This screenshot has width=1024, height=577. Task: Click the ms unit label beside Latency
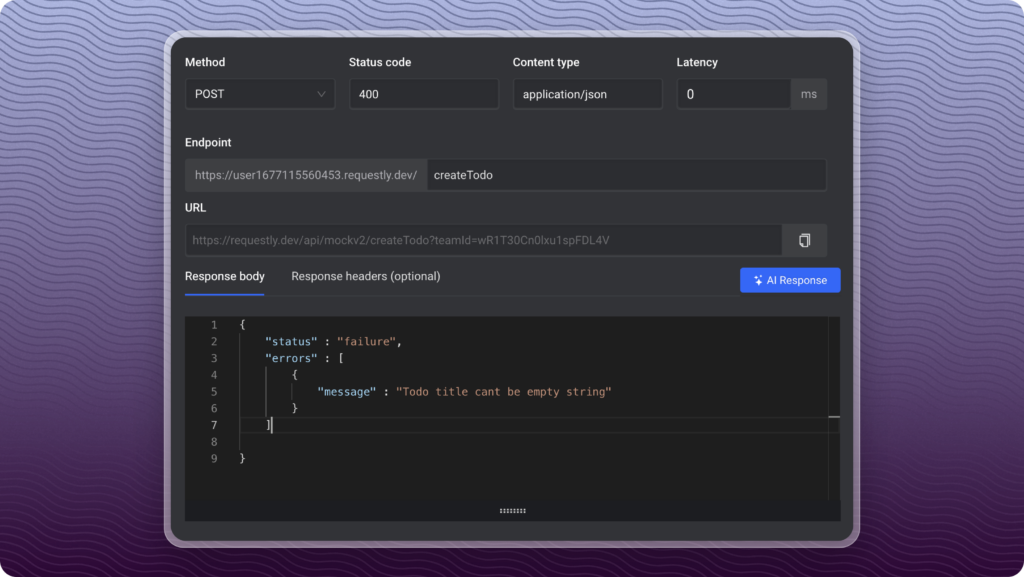tap(808, 94)
